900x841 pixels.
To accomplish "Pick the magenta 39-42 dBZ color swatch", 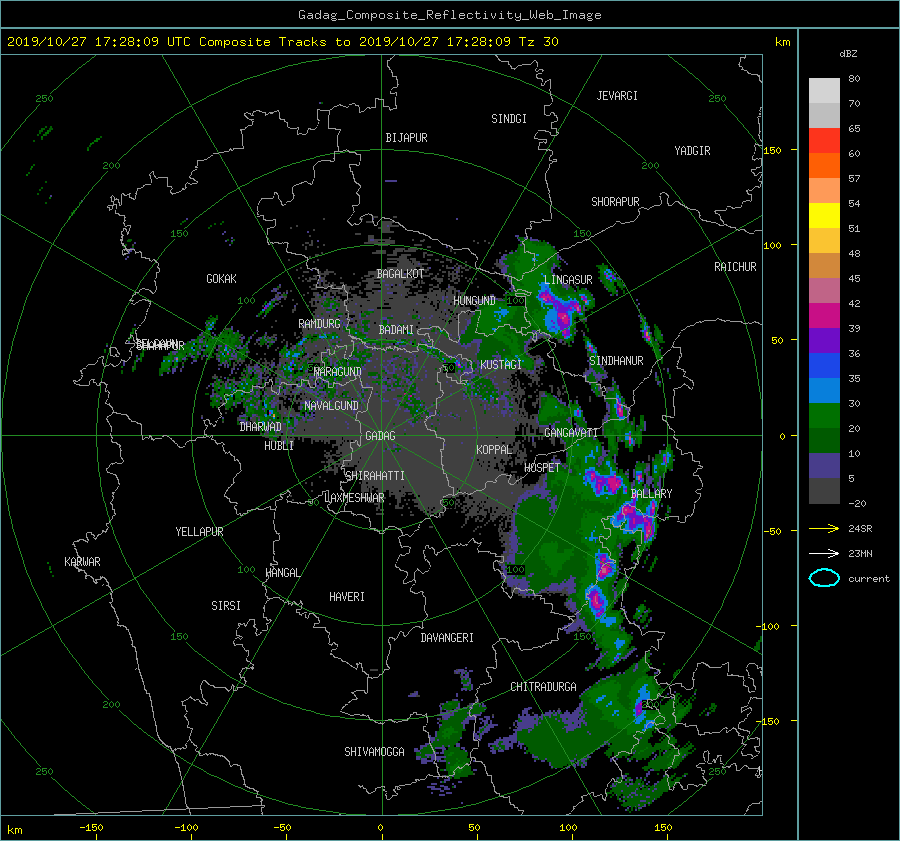I will [x=824, y=315].
